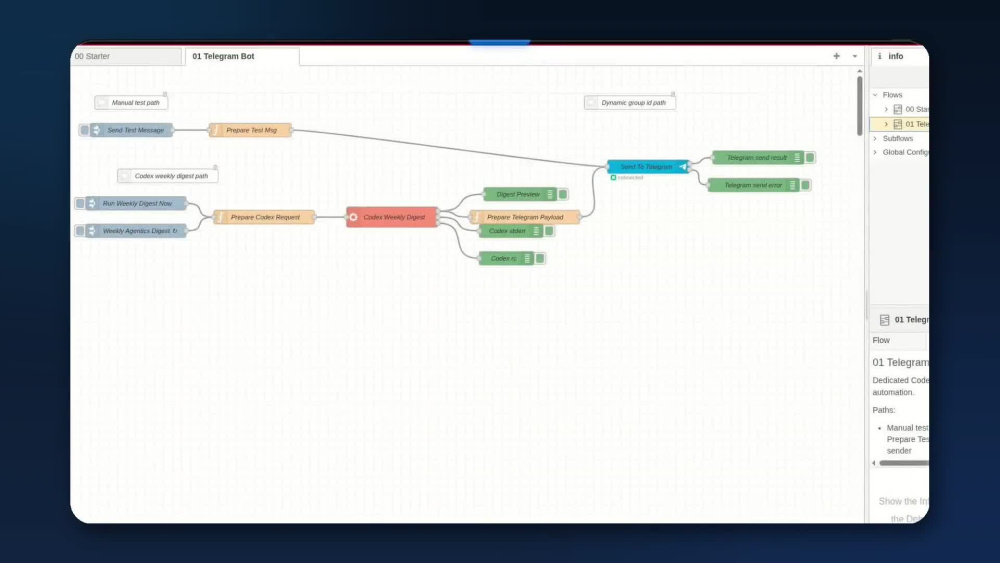Click the Manual test path comment icon
This screenshot has width=1000, height=563.
pyautogui.click(x=102, y=103)
